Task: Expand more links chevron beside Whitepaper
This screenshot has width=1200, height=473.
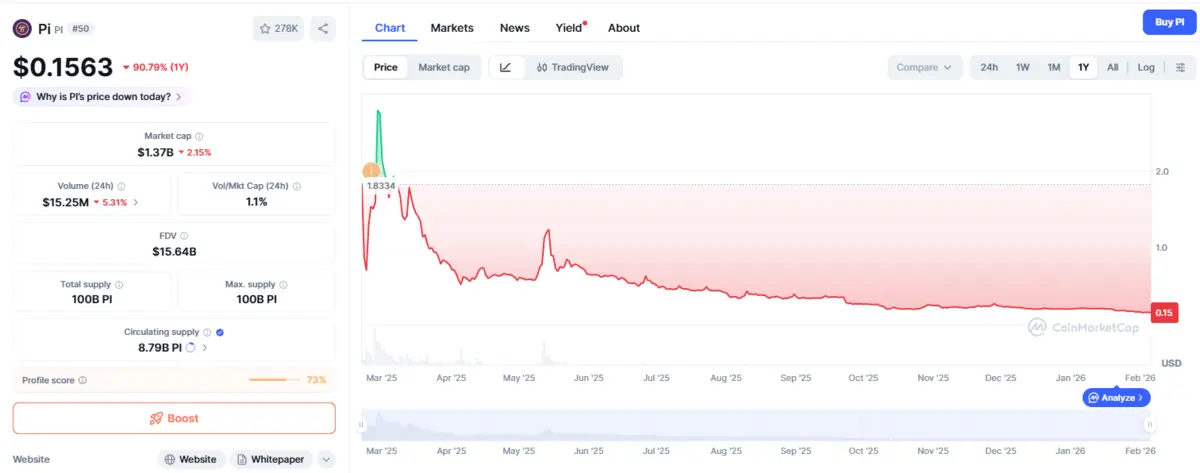Action: click(326, 460)
